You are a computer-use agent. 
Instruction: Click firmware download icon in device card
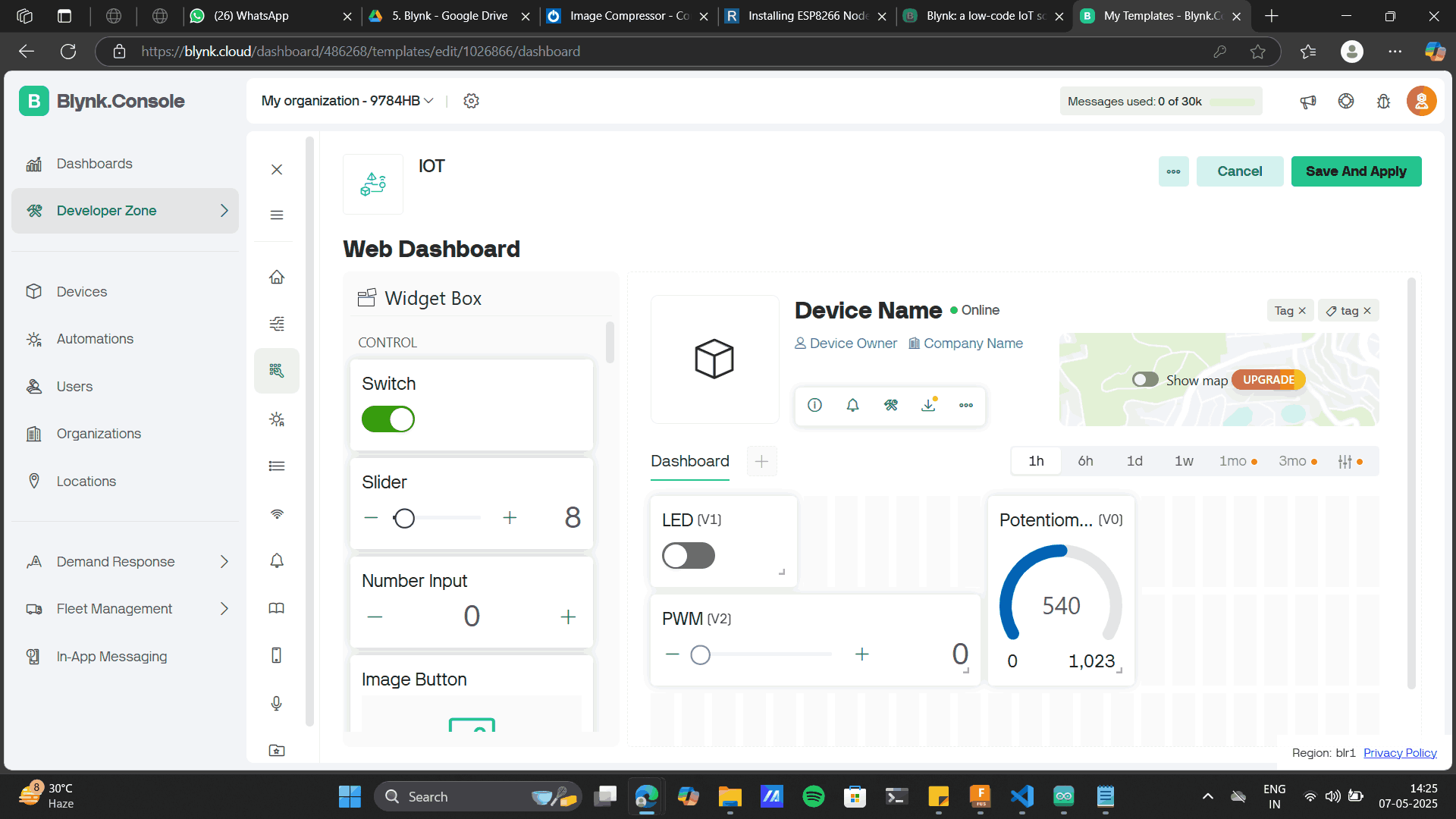tap(928, 405)
